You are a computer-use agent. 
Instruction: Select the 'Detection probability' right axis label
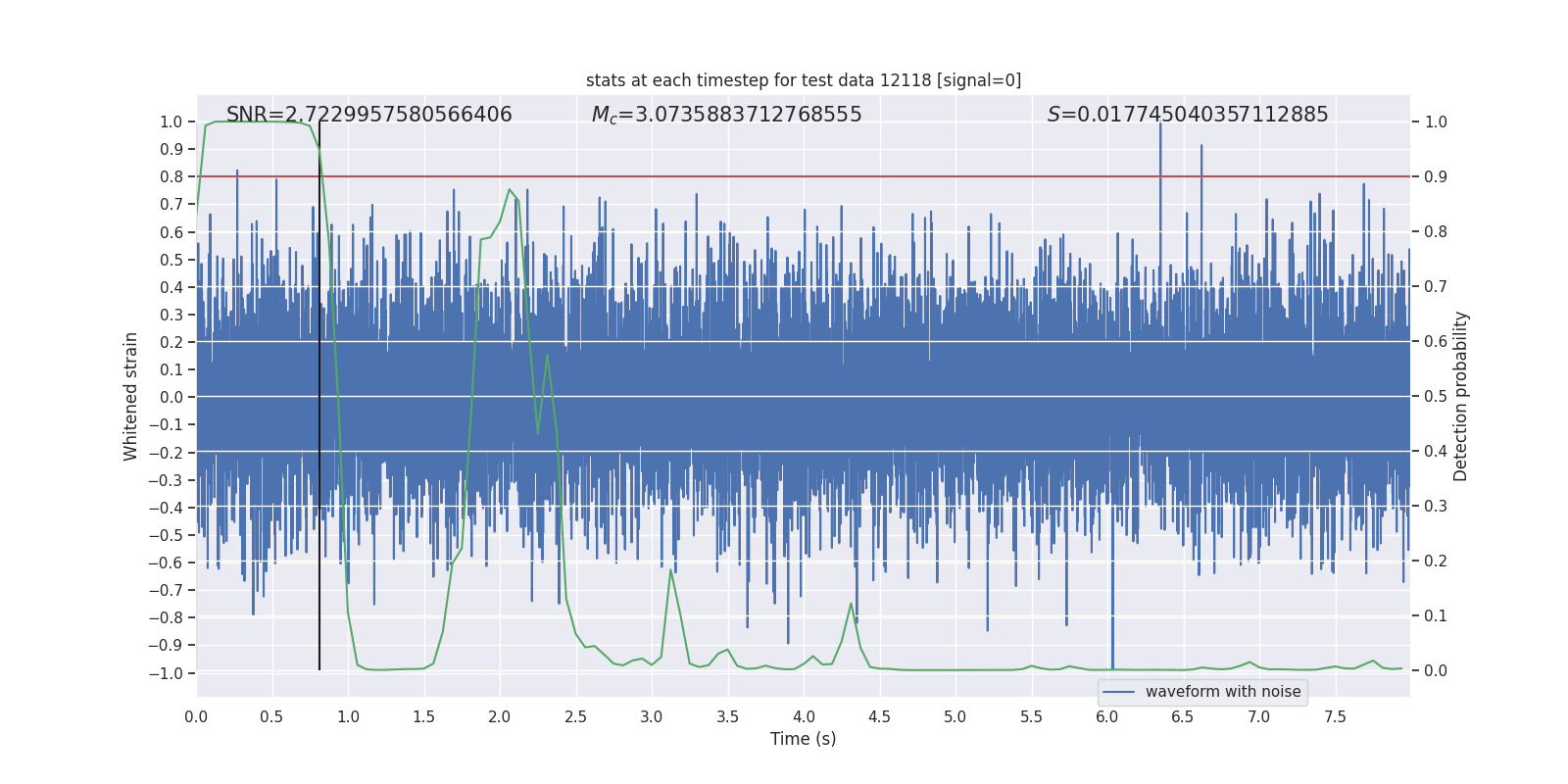[1460, 397]
